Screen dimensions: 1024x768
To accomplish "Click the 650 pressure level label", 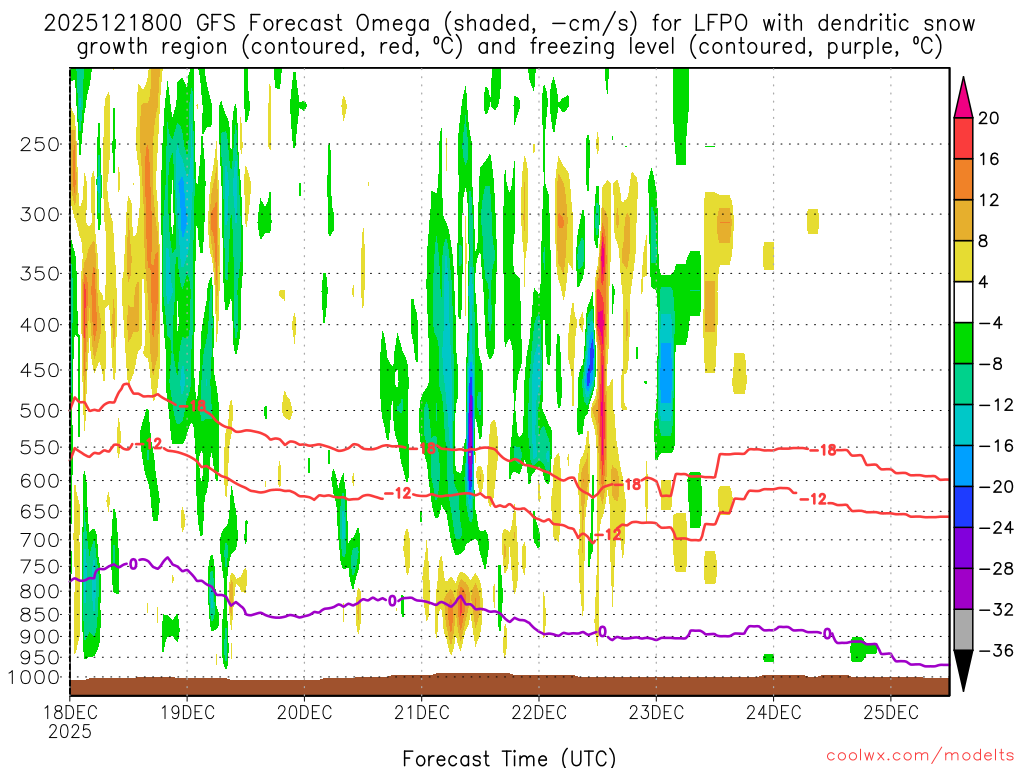I will (x=40, y=511).
